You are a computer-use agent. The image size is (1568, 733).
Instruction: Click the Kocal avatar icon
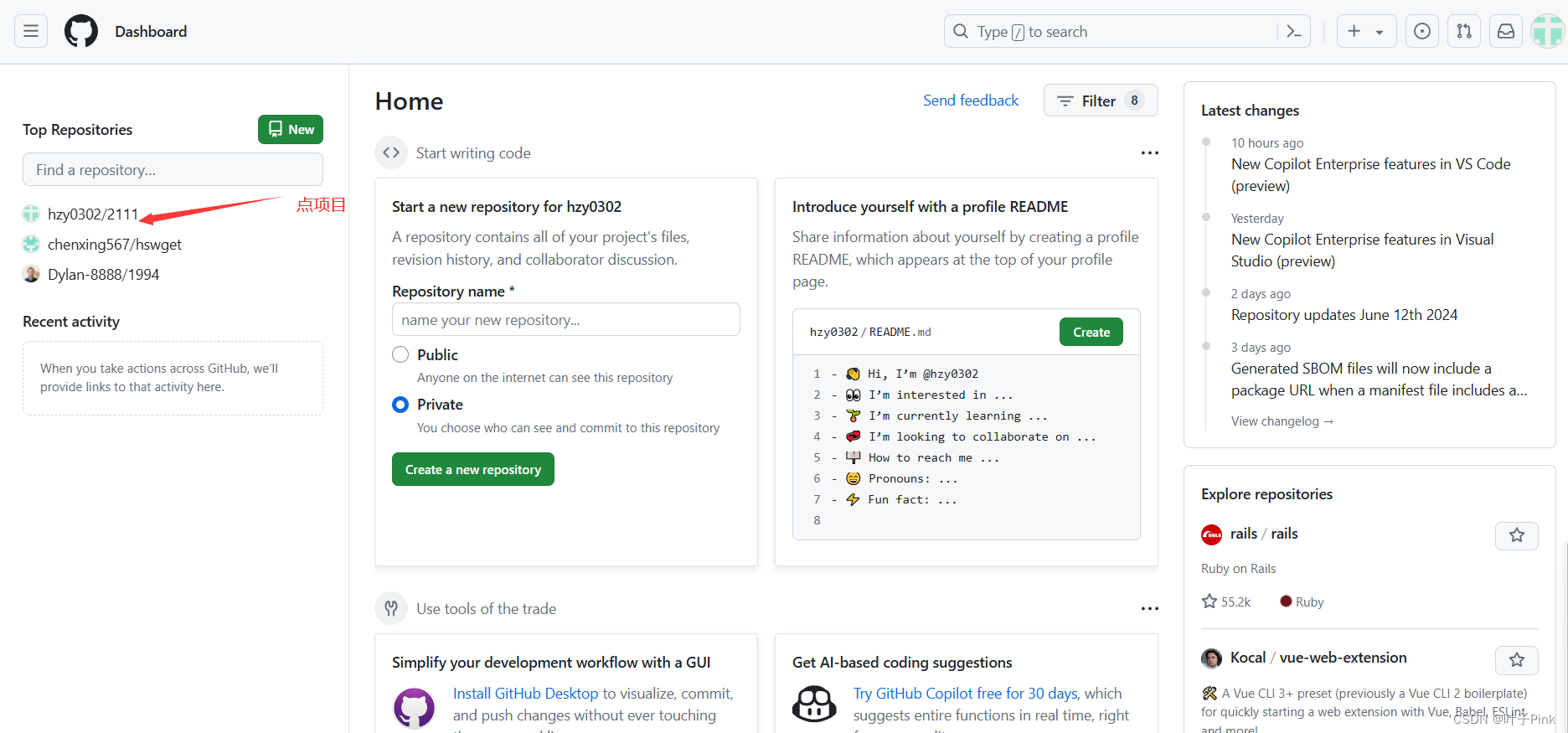(x=1211, y=658)
